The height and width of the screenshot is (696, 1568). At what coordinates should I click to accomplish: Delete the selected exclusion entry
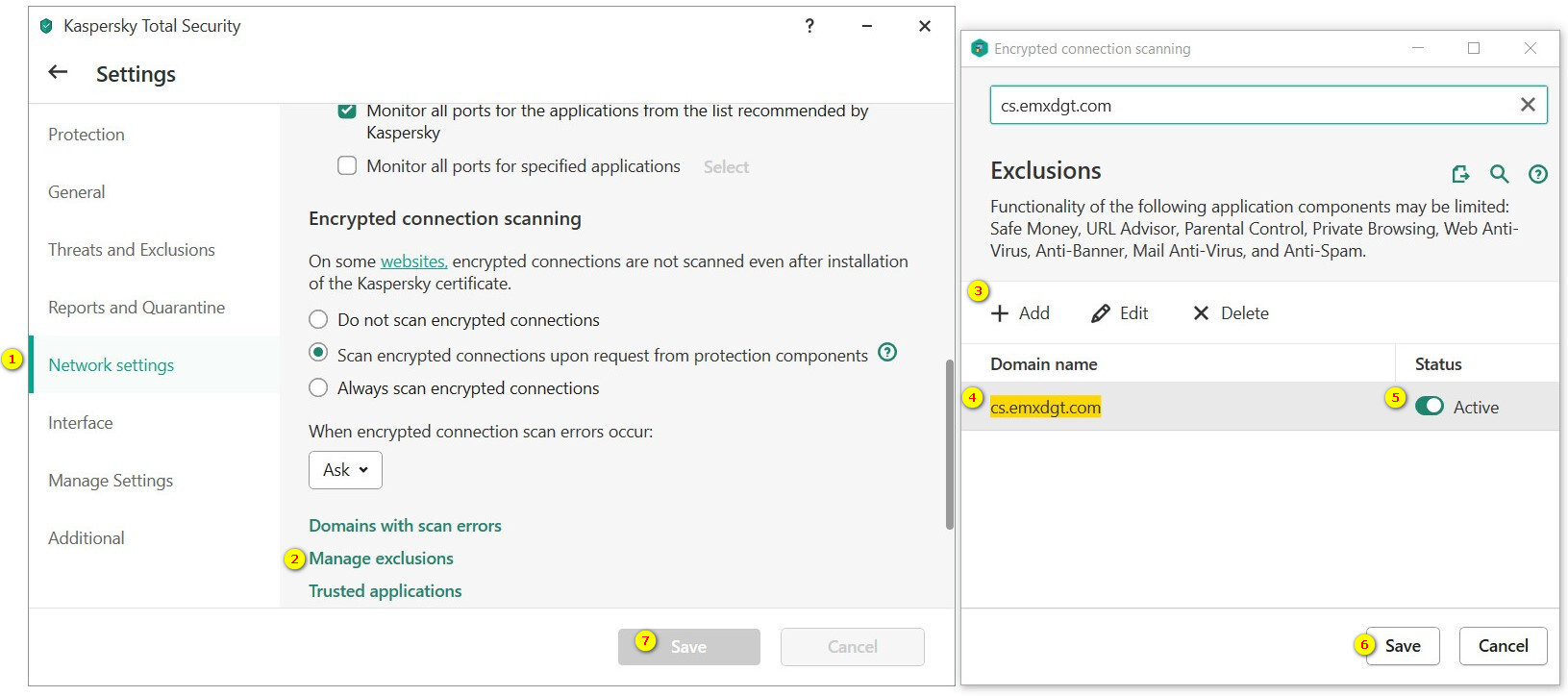point(1231,313)
